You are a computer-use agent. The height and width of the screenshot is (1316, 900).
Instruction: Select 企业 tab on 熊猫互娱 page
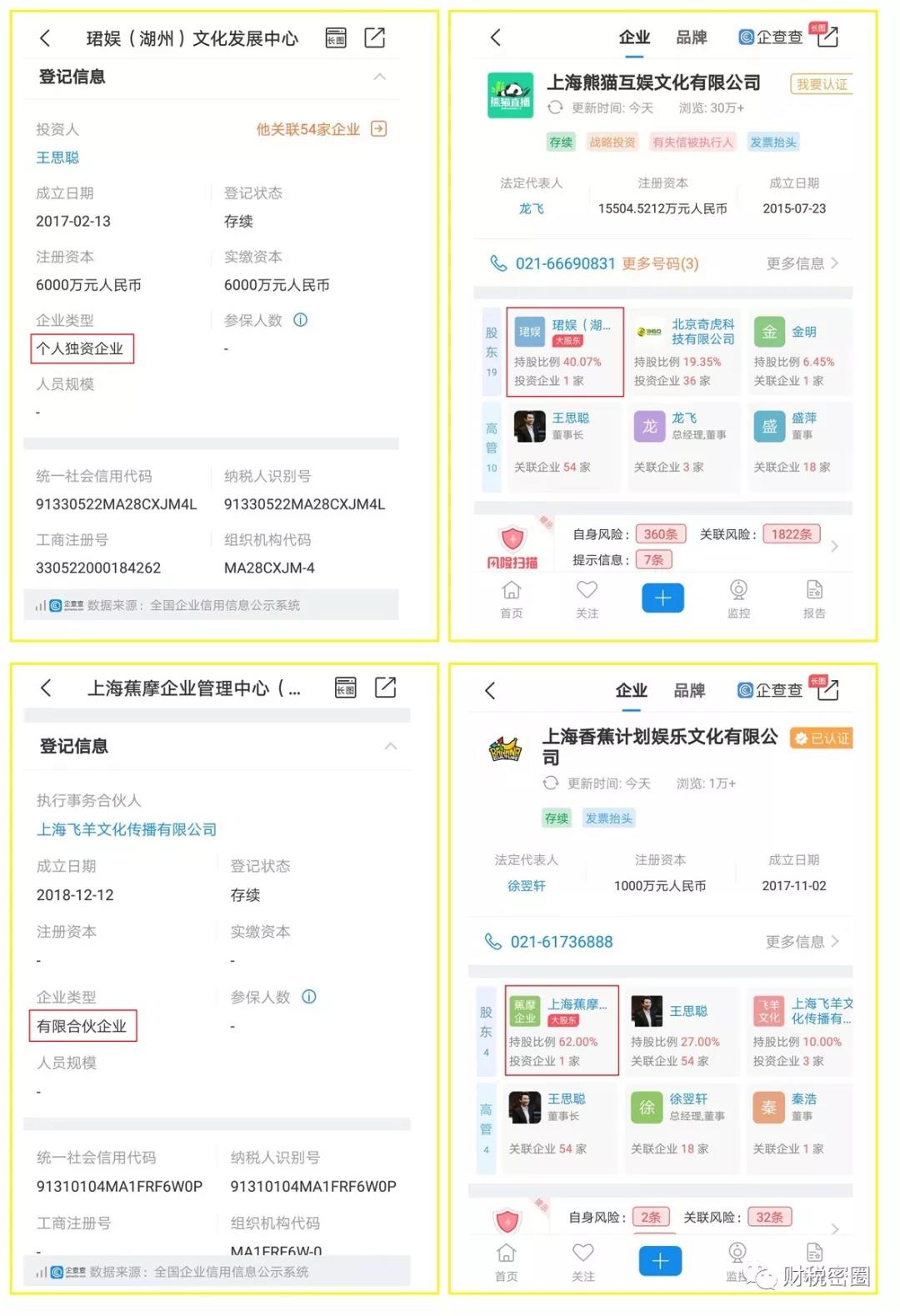click(x=634, y=38)
